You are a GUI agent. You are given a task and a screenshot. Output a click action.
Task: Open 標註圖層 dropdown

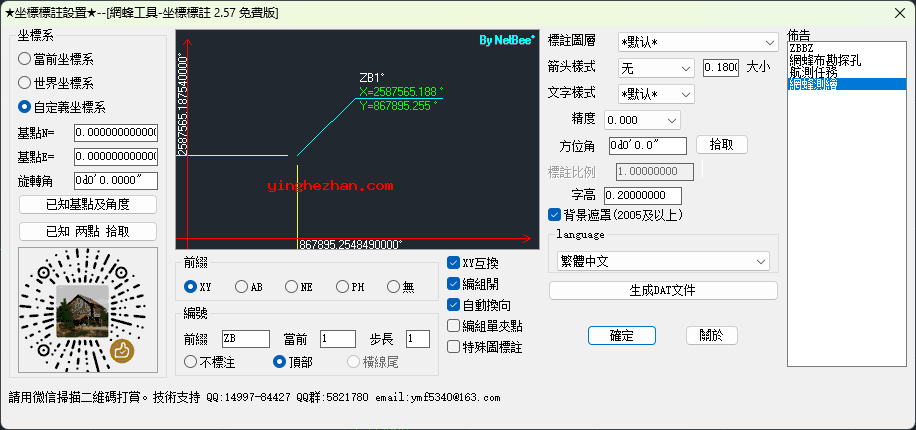click(698, 42)
